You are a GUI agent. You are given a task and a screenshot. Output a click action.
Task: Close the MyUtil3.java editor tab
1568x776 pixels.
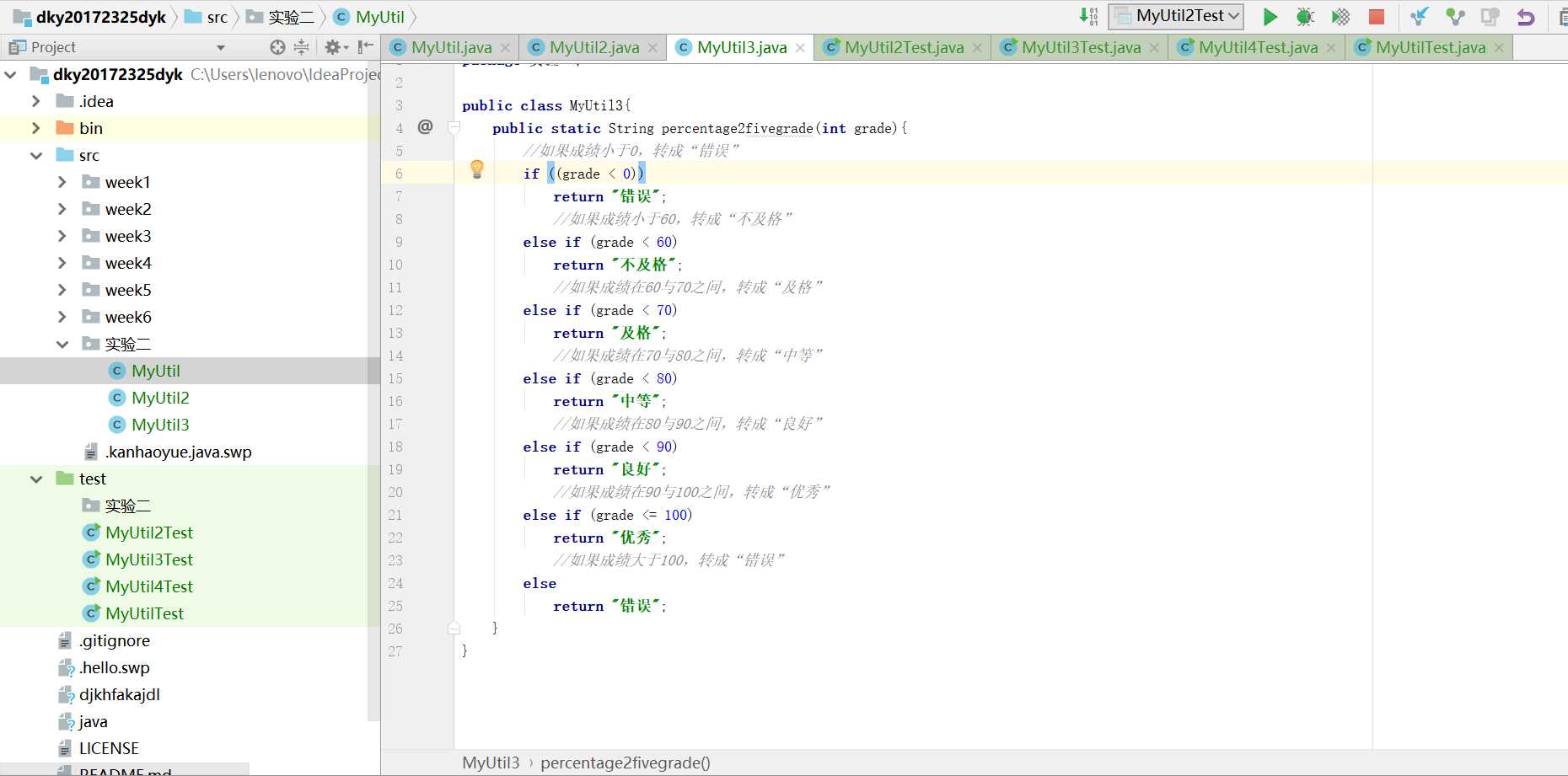[800, 48]
